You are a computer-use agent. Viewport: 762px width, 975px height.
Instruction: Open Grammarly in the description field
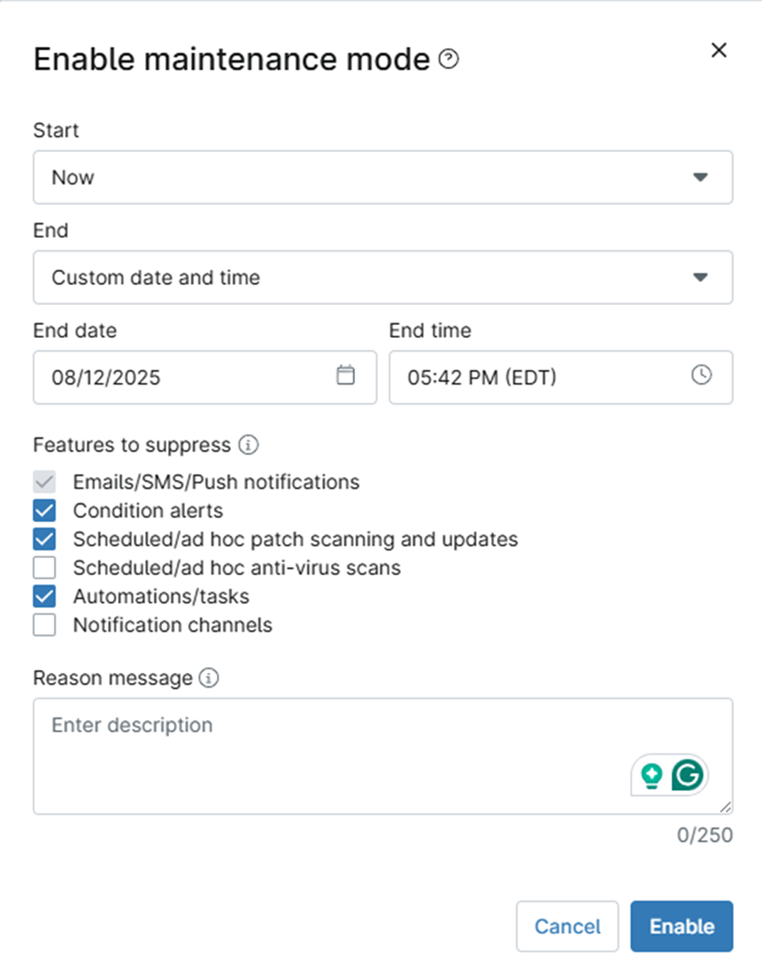[690, 774]
